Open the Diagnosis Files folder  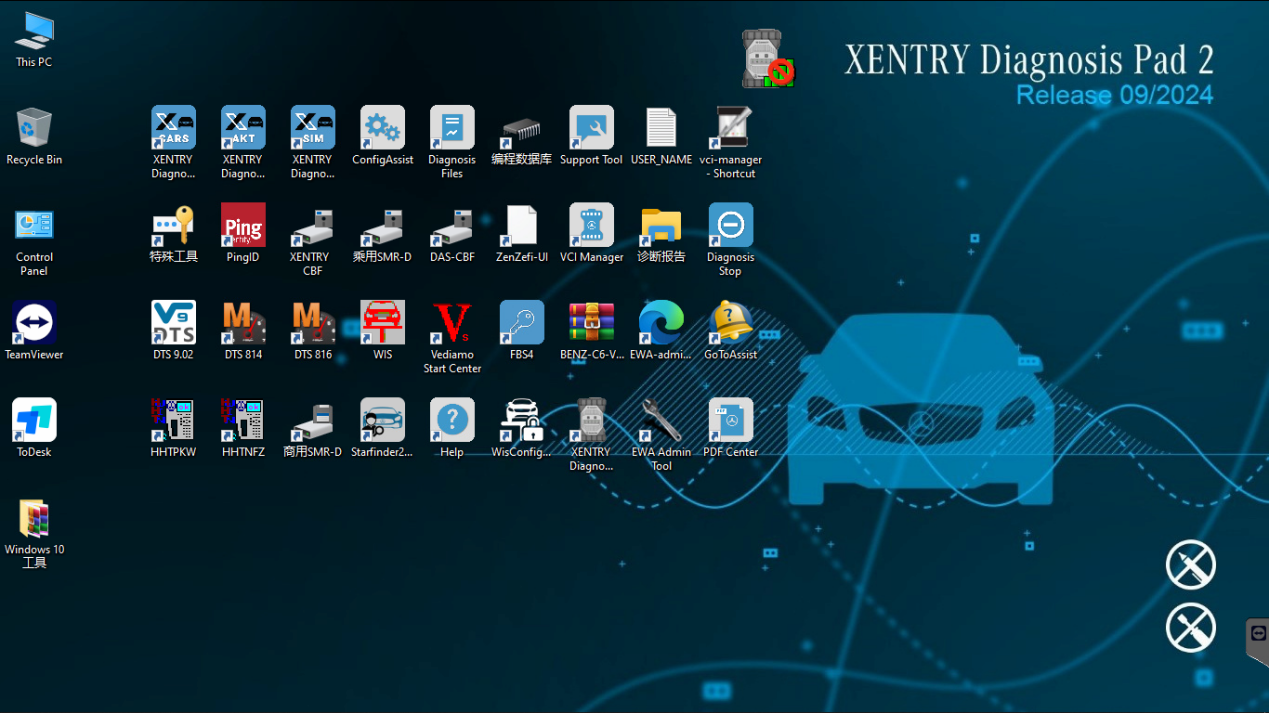(452, 129)
